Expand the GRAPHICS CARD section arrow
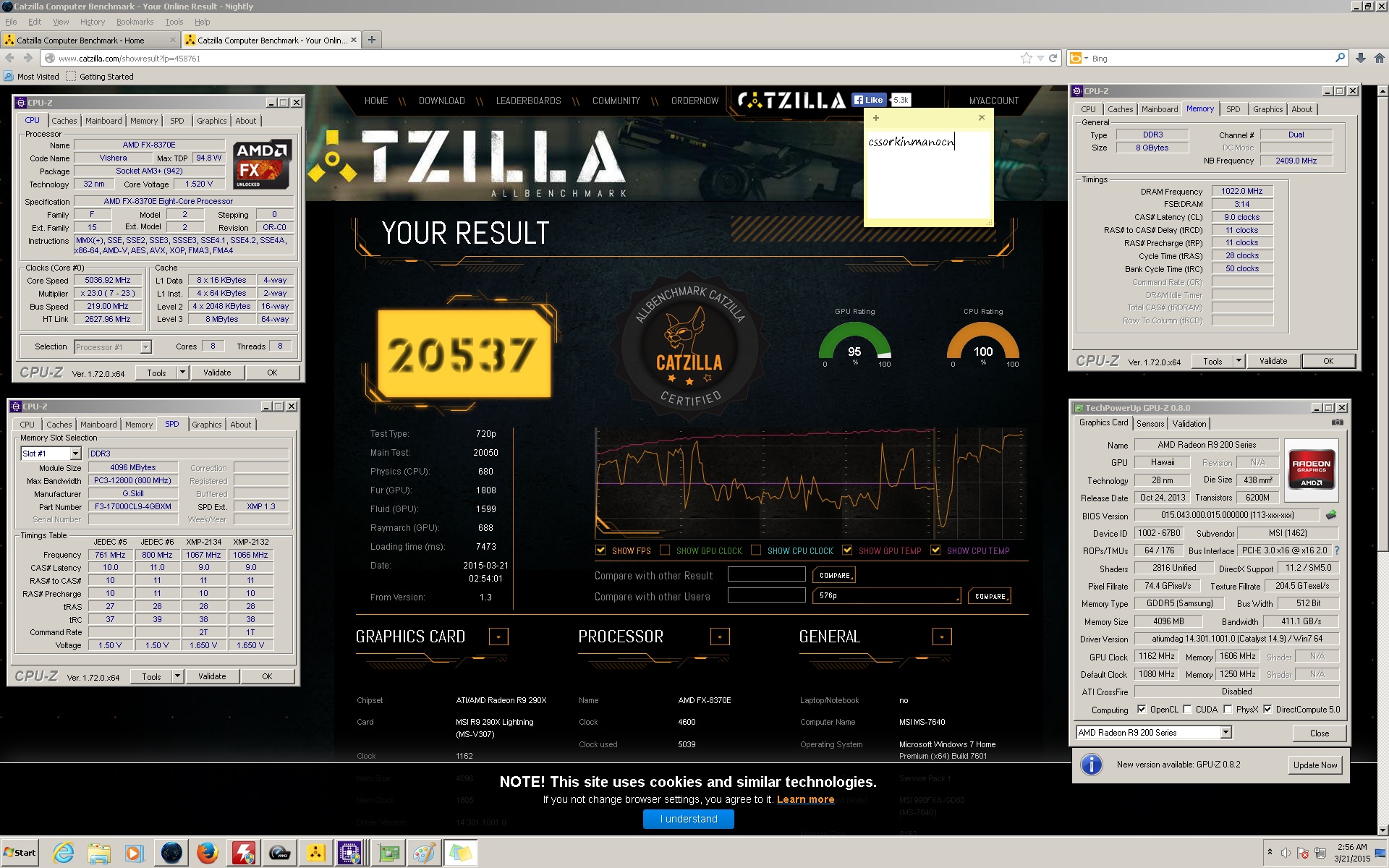1389x868 pixels. coord(498,637)
